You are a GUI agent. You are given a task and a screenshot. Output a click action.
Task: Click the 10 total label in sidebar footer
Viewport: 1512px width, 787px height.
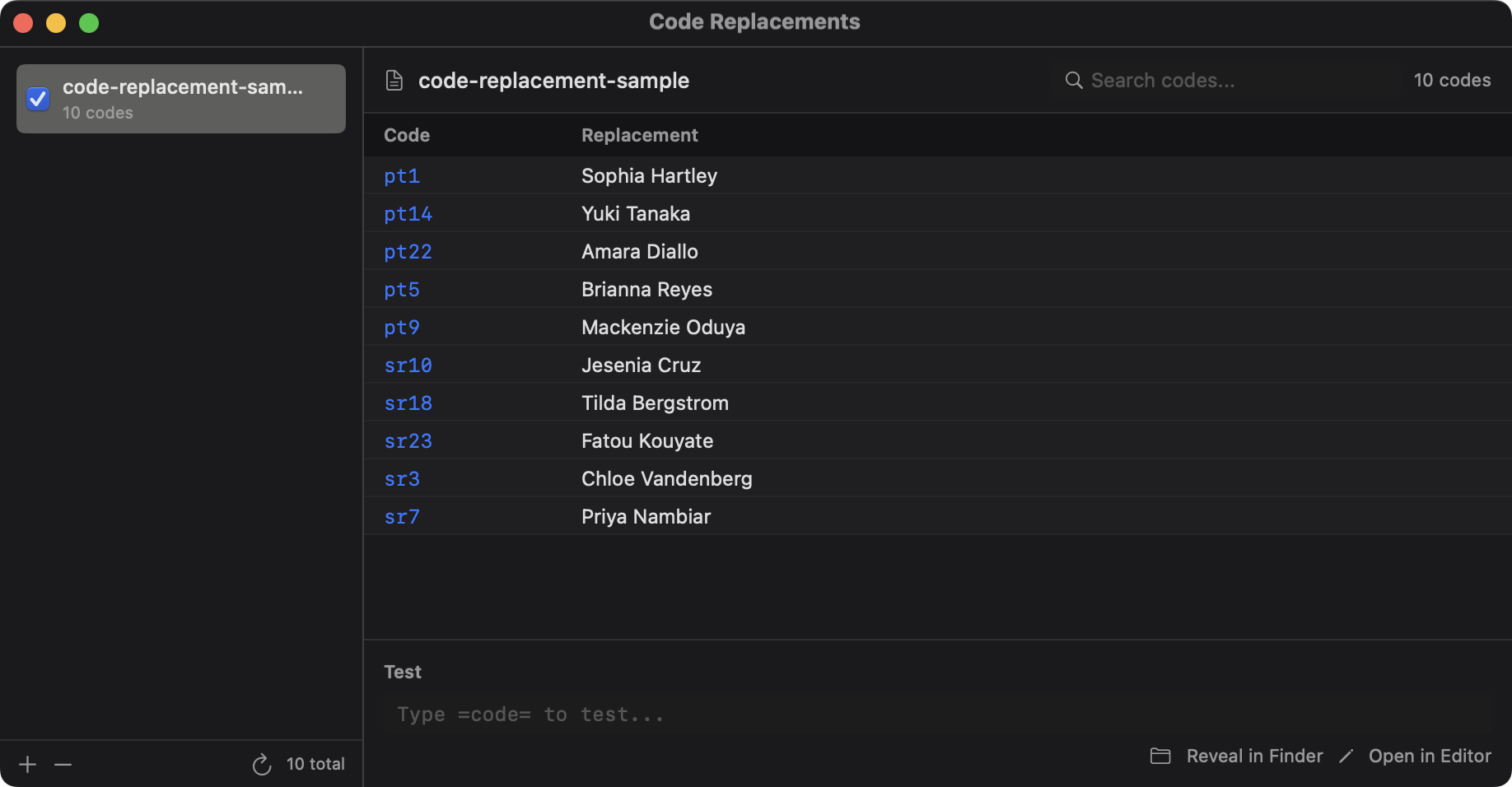pyautogui.click(x=315, y=765)
